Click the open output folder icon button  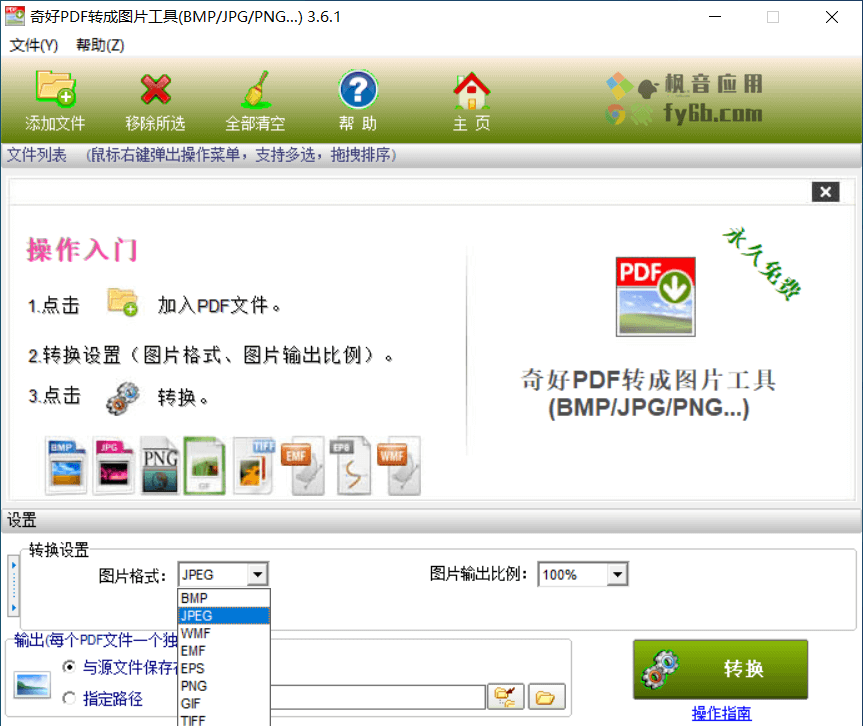coord(546,697)
